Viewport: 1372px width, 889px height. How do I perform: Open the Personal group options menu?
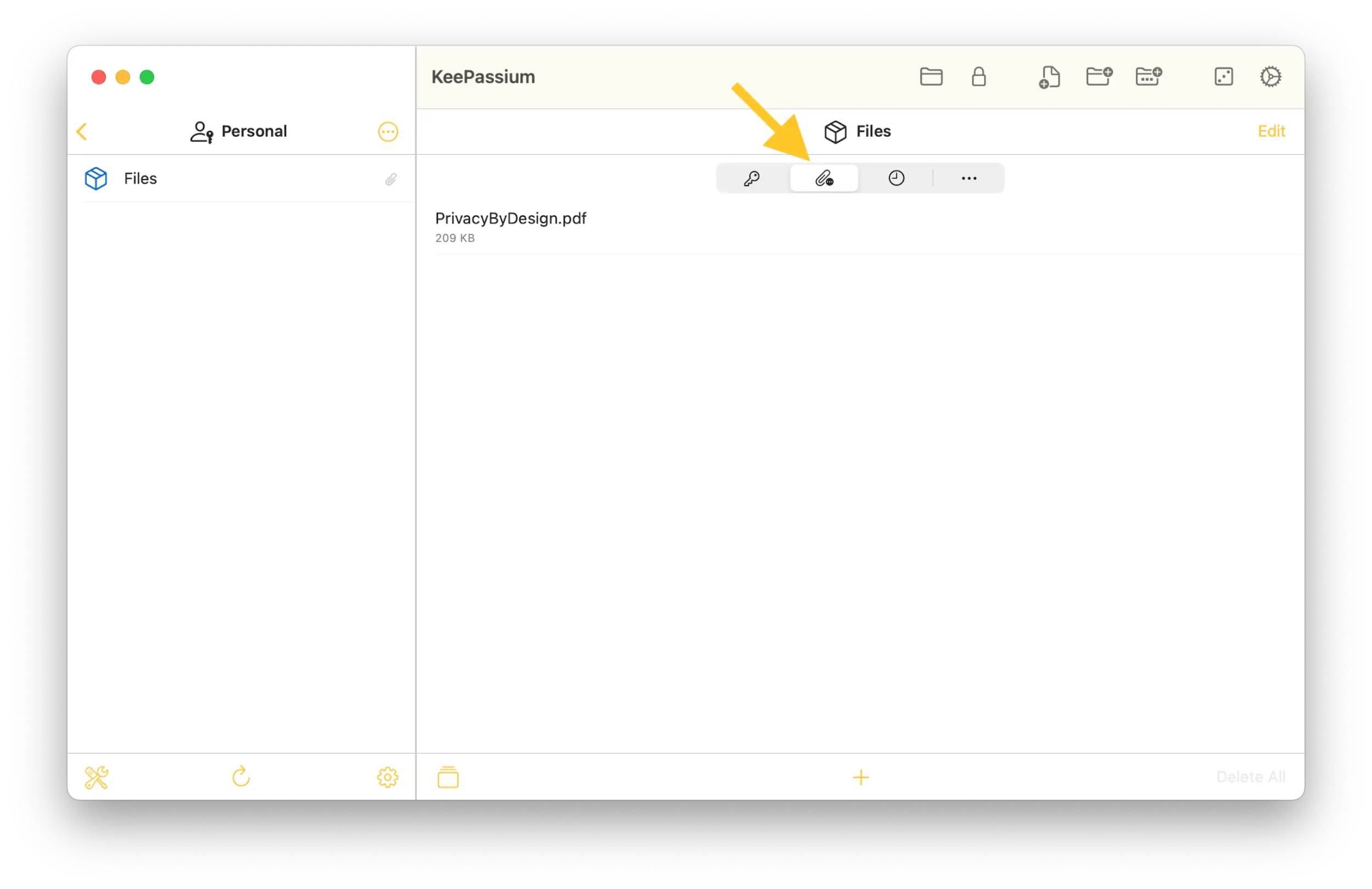[387, 132]
